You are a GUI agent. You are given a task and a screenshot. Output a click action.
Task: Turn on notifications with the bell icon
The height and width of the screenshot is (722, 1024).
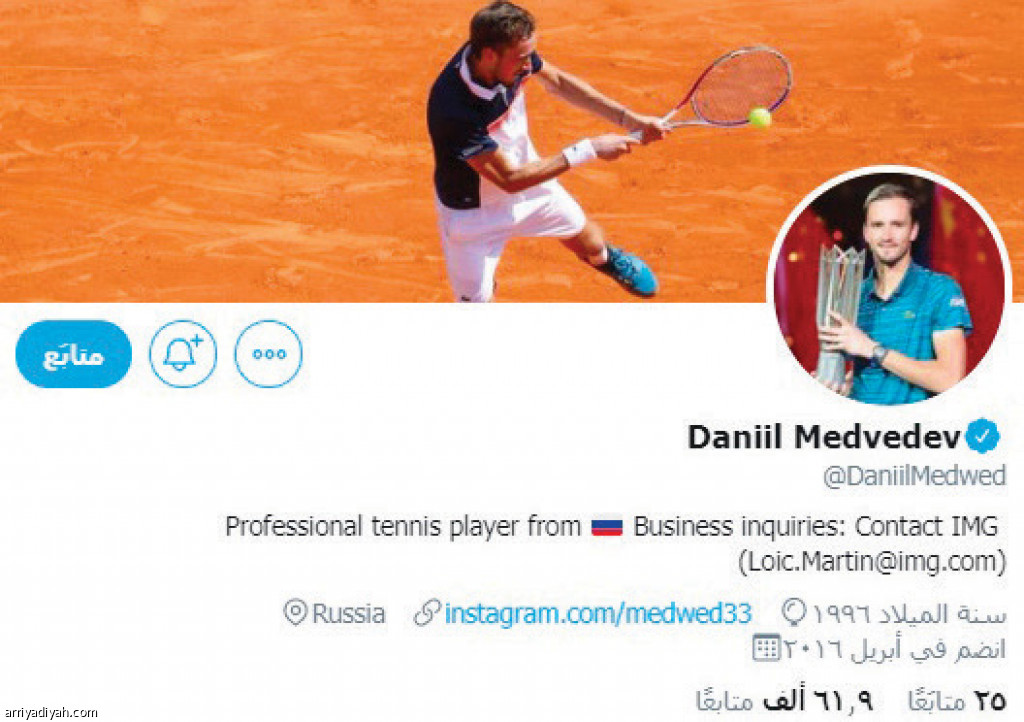coord(183,354)
